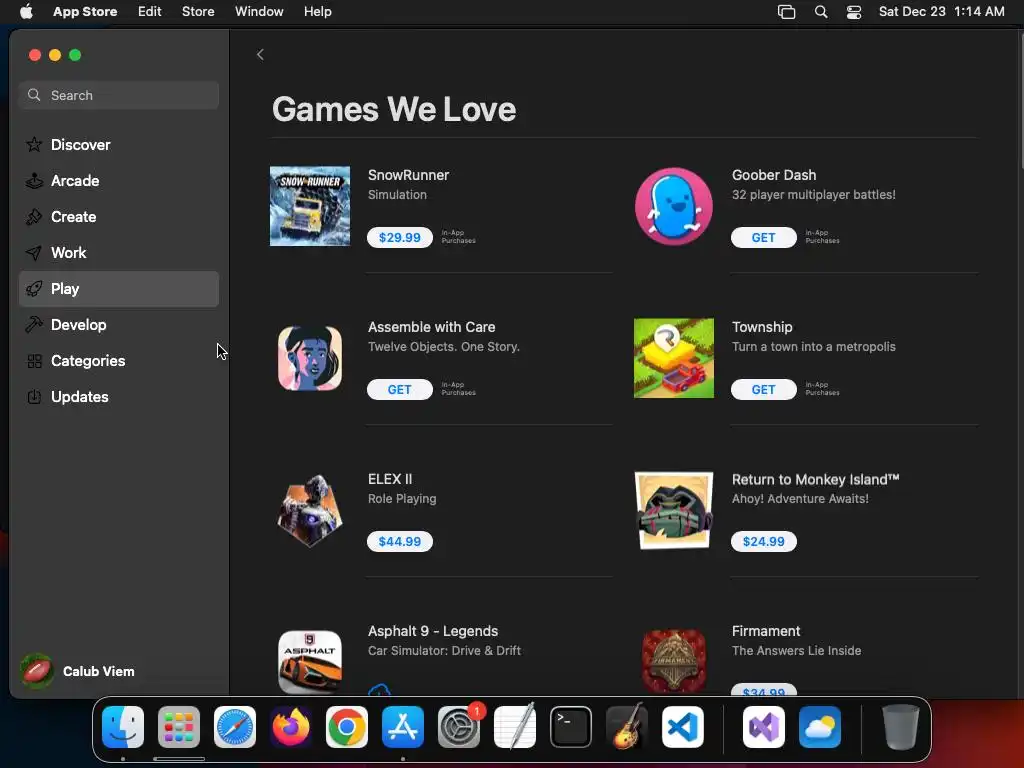Buy ELEX II for $44.99

coord(400,541)
